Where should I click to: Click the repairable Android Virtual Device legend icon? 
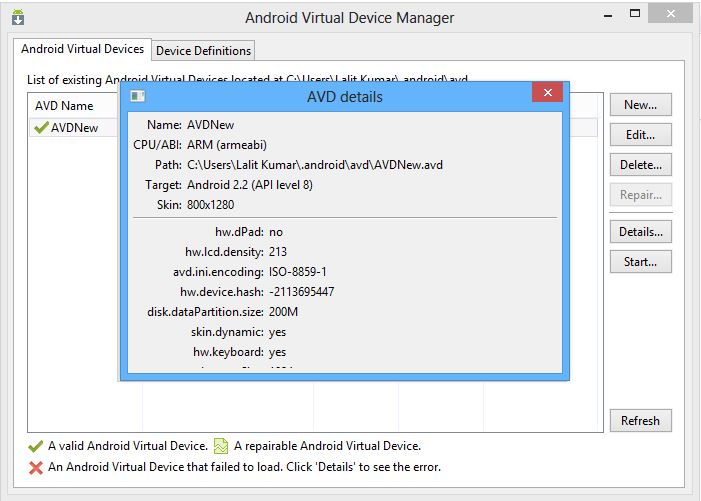point(222,446)
